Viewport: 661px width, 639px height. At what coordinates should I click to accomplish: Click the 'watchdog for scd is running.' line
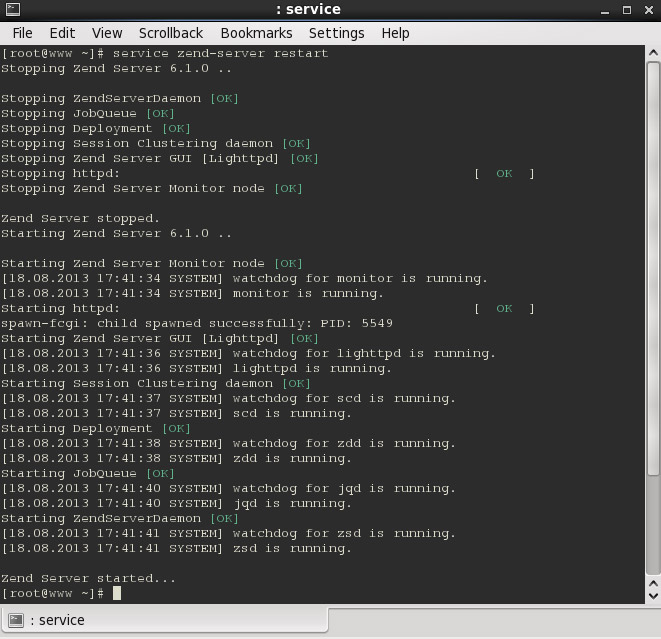[x=228, y=398]
